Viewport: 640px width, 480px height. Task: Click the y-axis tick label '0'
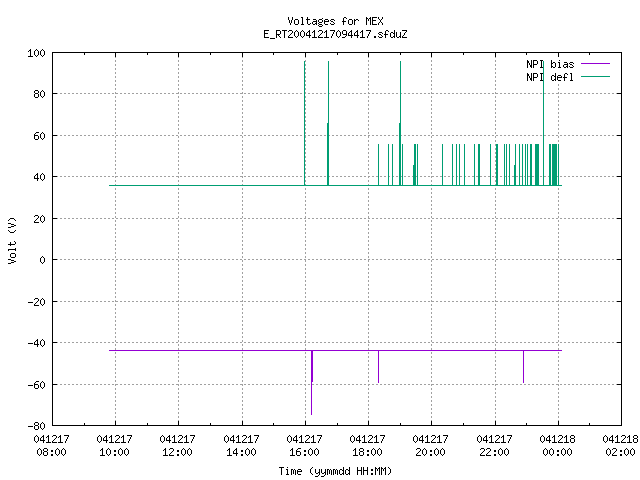(42, 260)
